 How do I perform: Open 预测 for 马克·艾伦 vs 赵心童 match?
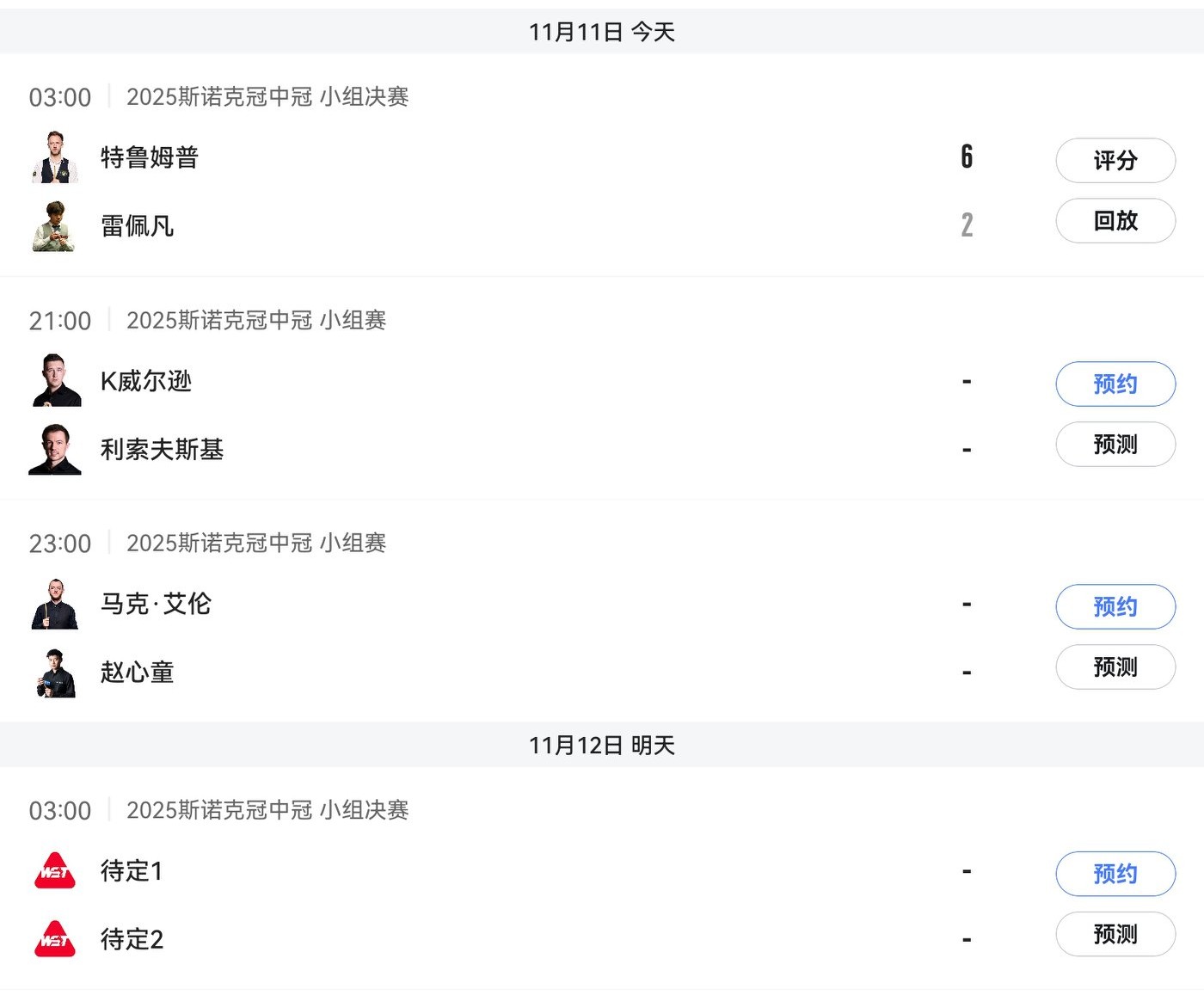pyautogui.click(x=1115, y=667)
